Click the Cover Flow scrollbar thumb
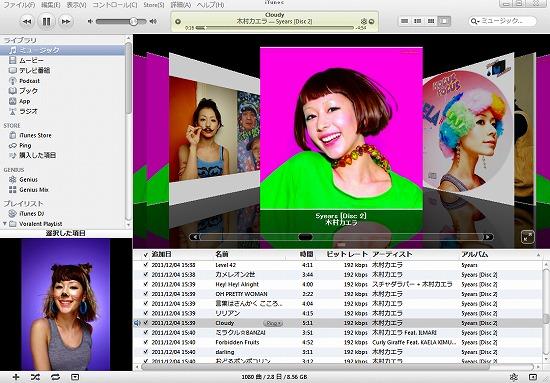Screen dimensions: 550x383 tap(305, 237)
